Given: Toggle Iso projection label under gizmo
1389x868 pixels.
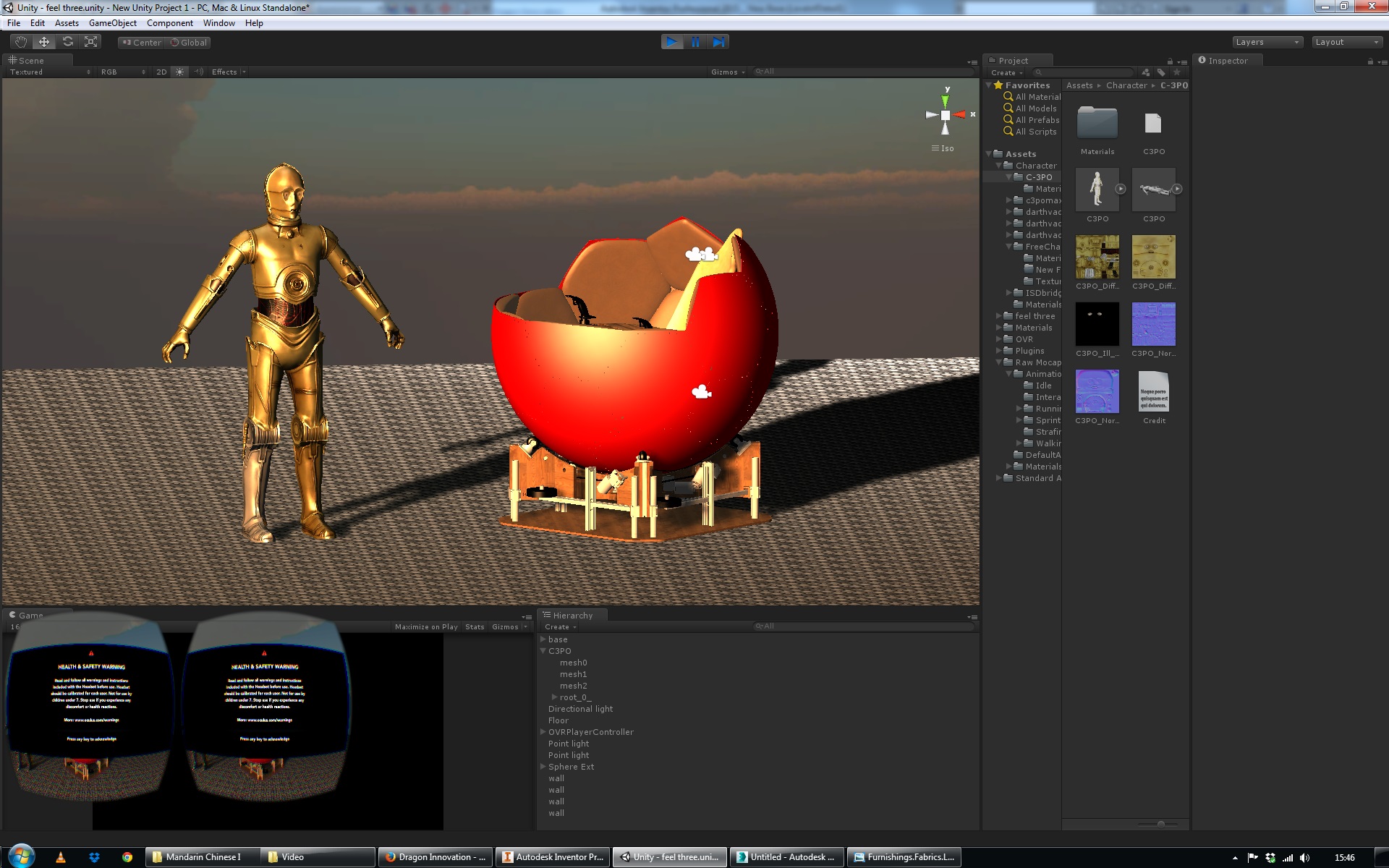Looking at the screenshot, I should 943,148.
